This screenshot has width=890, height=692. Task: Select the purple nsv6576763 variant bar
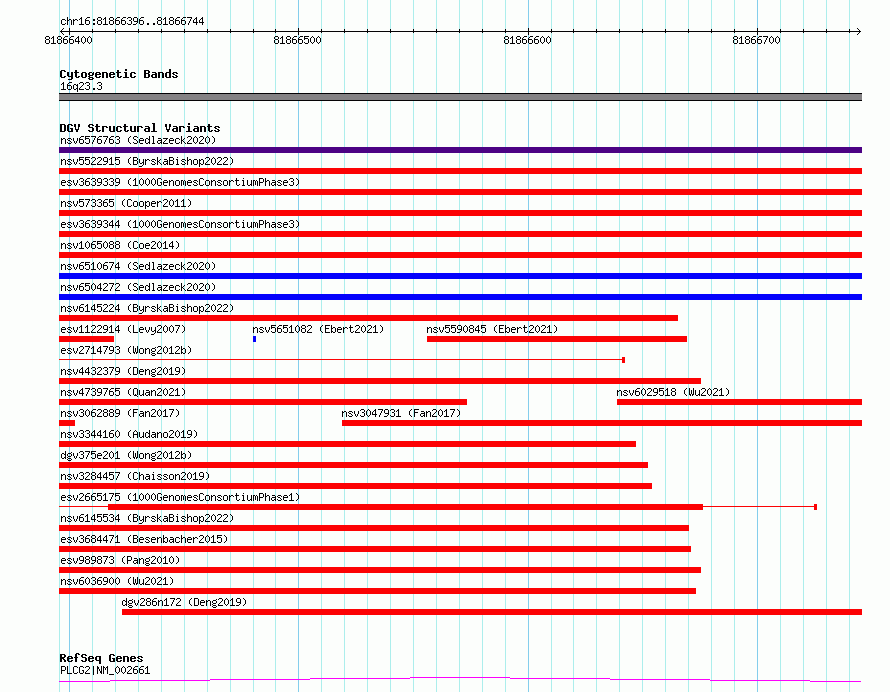point(460,150)
